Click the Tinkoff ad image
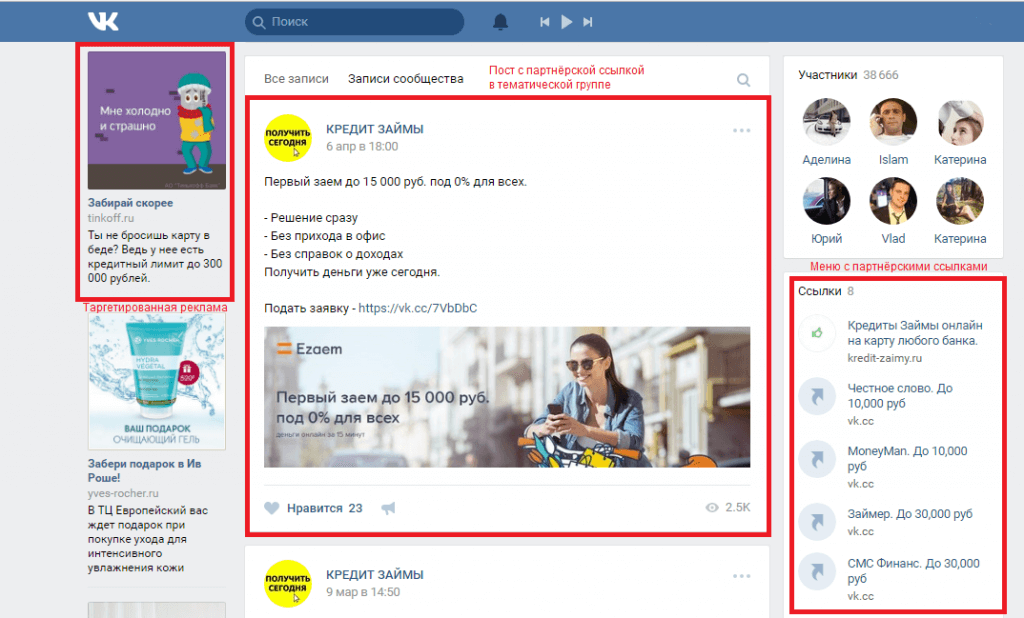The height and width of the screenshot is (618, 1024). coord(156,120)
